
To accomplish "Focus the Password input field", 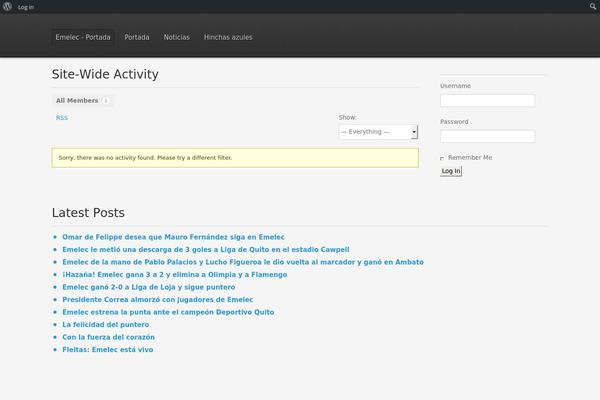I will point(488,136).
